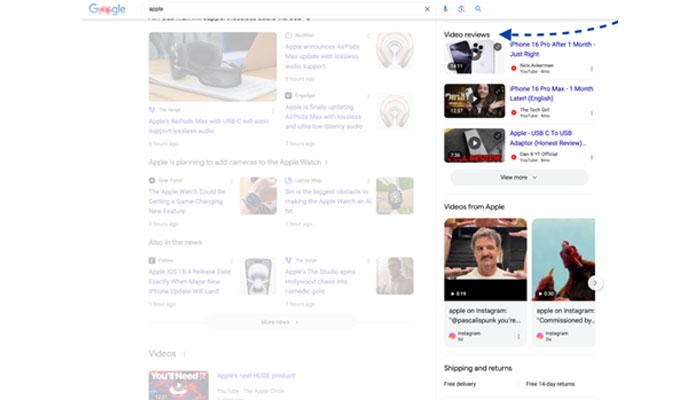700x400 pixels.
Task: Click the More news button
Action: coord(280,322)
